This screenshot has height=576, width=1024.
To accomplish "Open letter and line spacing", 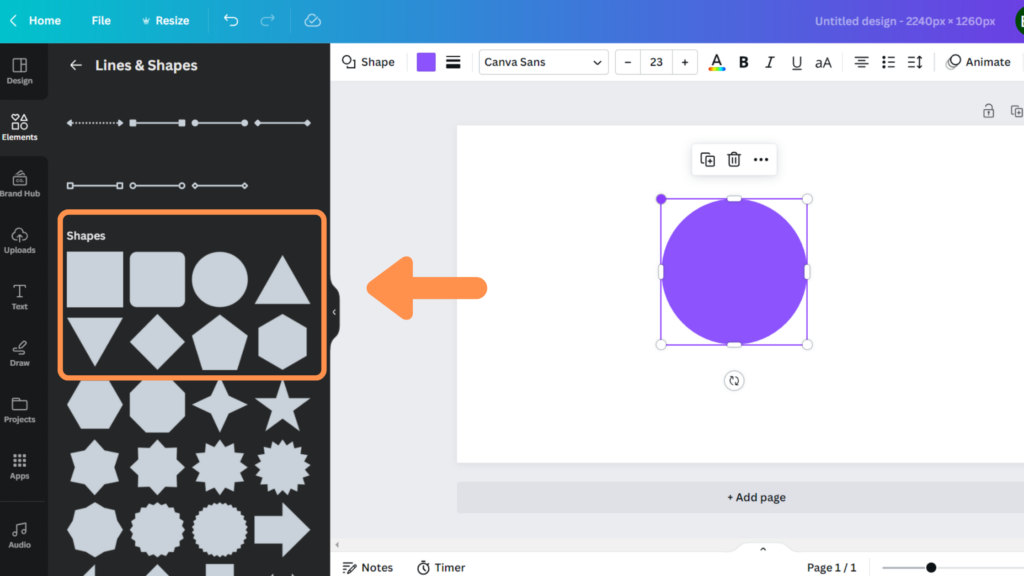I will [x=915, y=62].
